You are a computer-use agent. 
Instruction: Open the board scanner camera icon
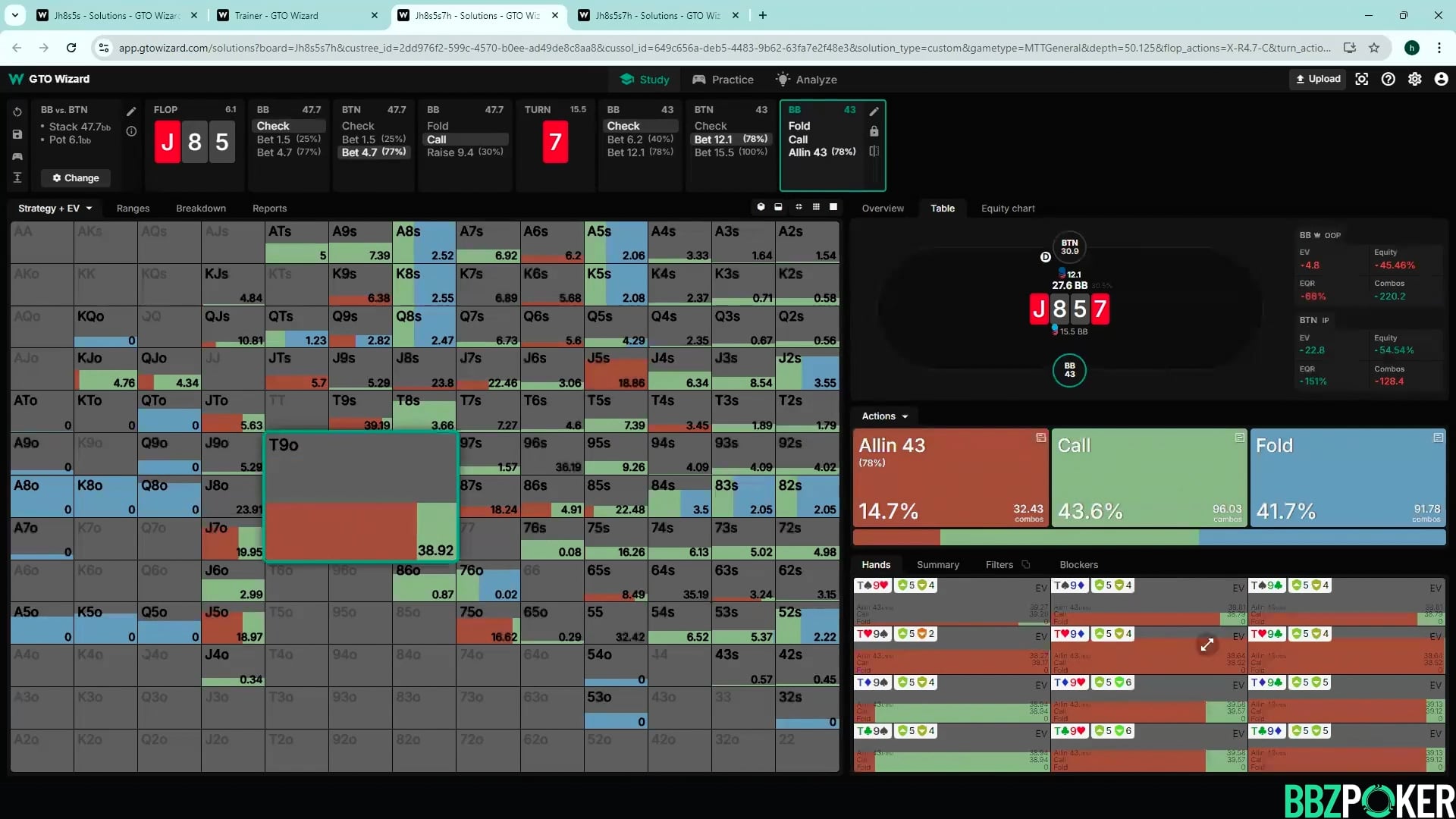click(x=1361, y=78)
